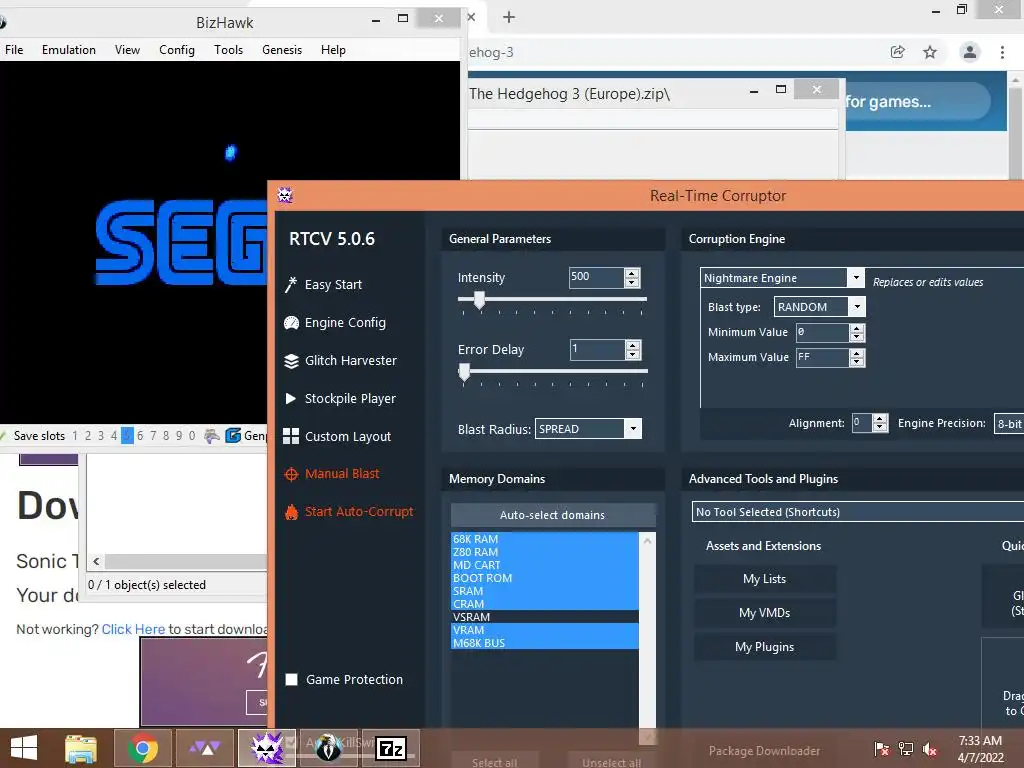Open the BizHawk Genesis menu
Viewport: 1024px width, 768px height.
[x=282, y=50]
